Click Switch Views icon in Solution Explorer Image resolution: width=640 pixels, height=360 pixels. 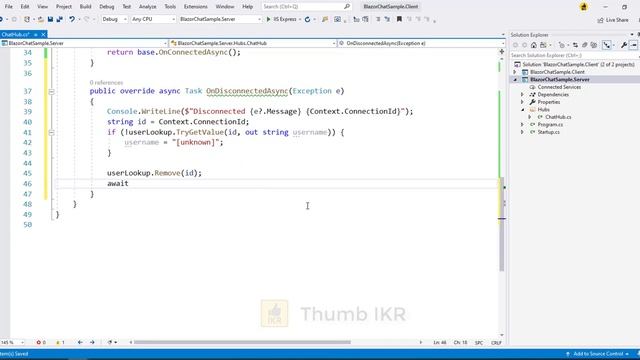[544, 45]
